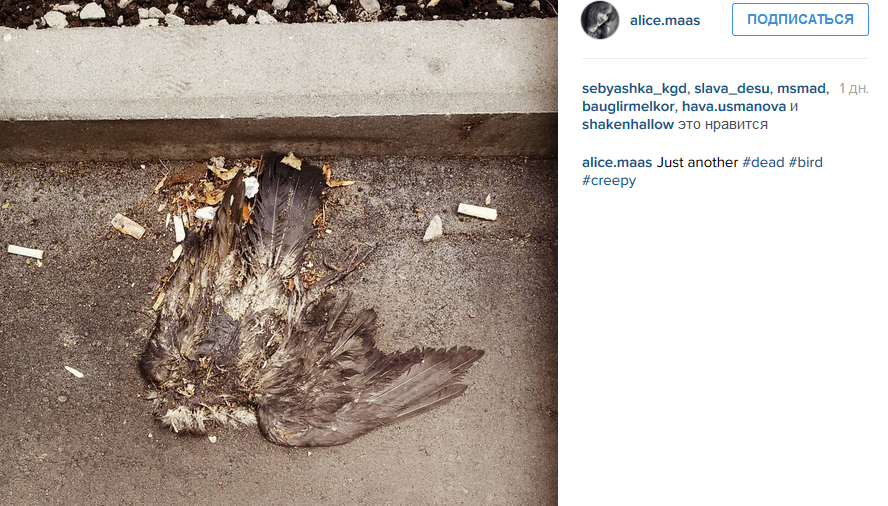Open shakenhallow user profile

click(x=627, y=124)
